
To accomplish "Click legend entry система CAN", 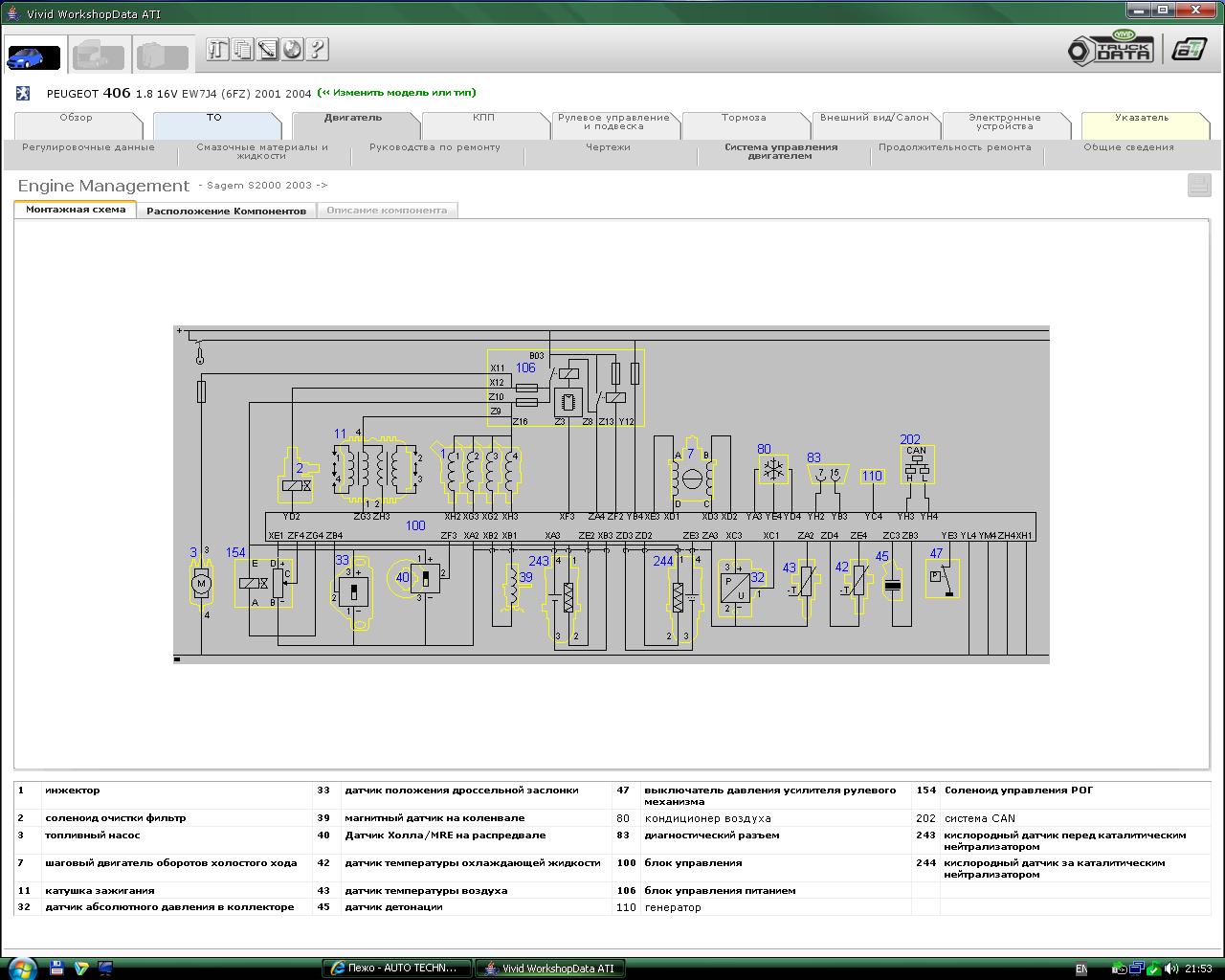I will [x=979, y=818].
